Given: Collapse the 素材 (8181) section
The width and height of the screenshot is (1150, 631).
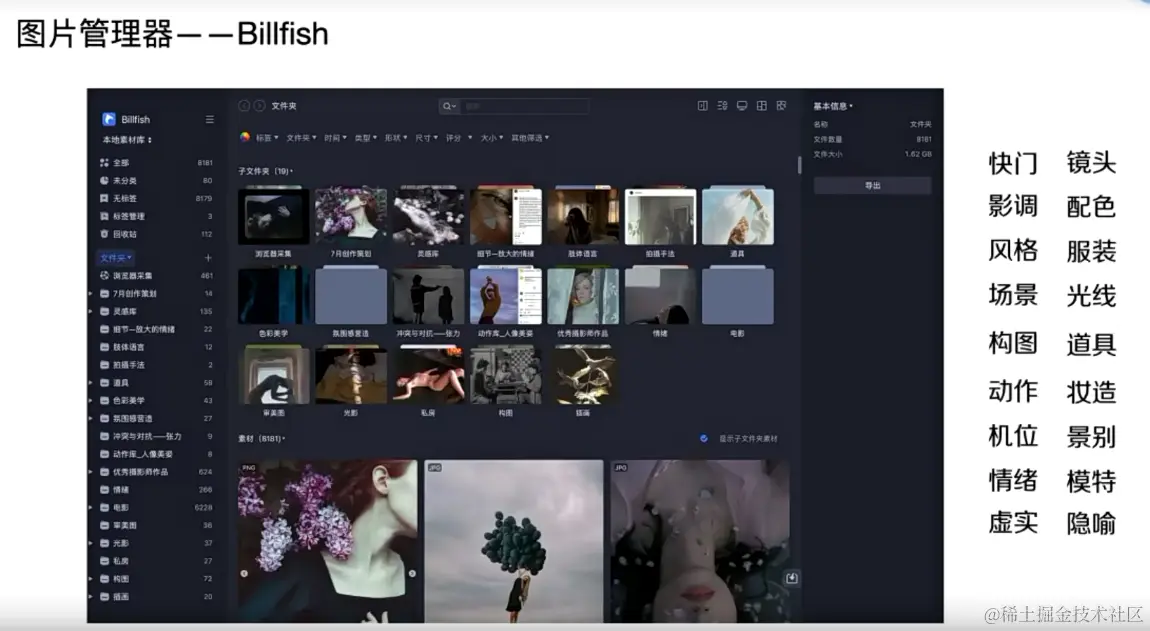Looking at the screenshot, I should (x=262, y=439).
